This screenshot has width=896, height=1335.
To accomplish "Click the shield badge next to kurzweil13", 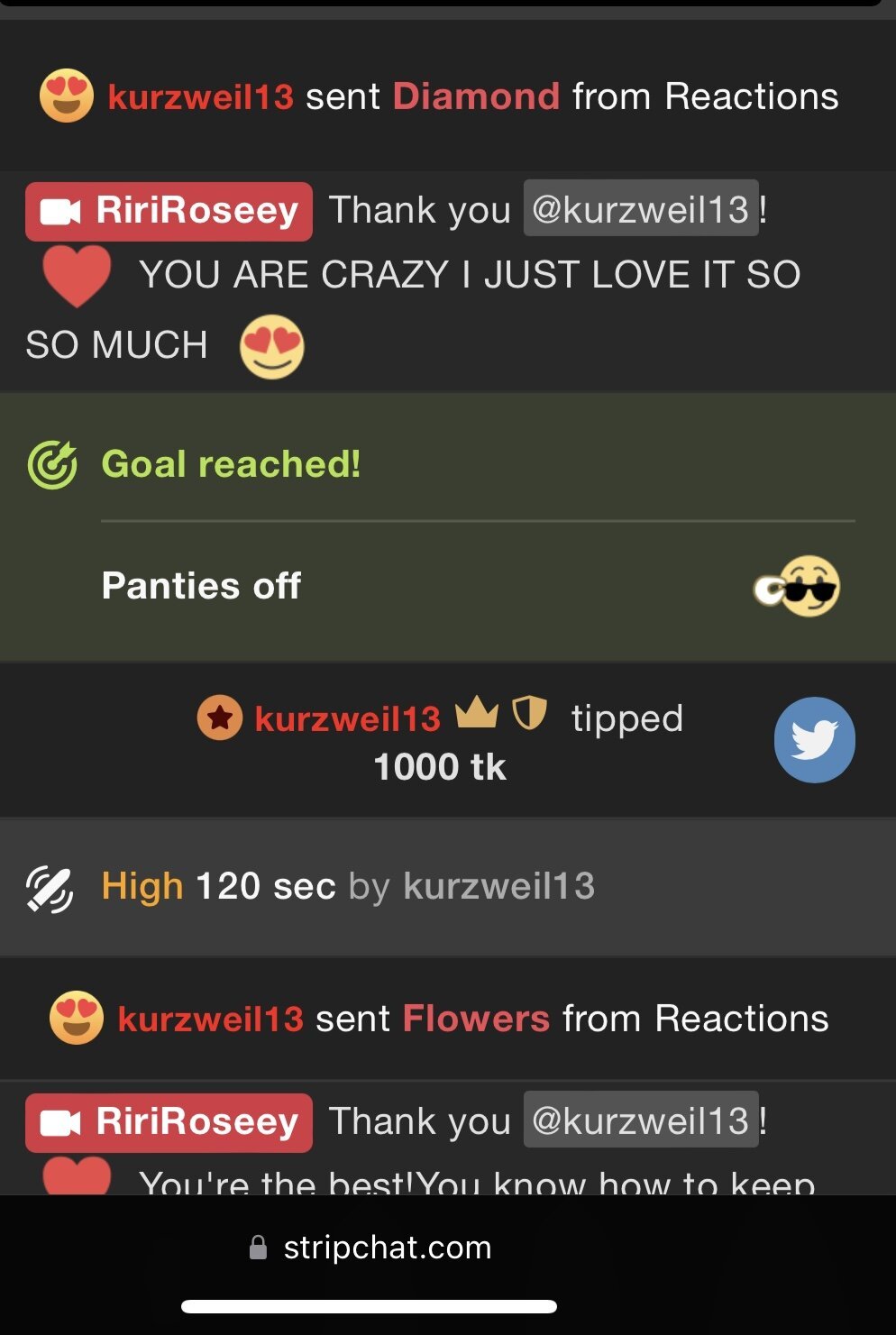I will pyautogui.click(x=529, y=713).
